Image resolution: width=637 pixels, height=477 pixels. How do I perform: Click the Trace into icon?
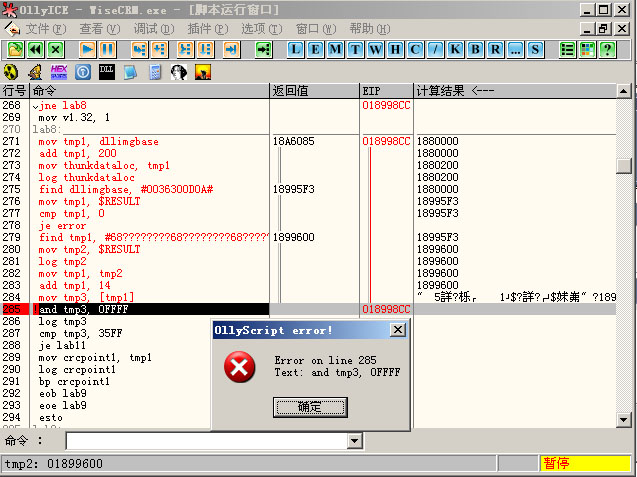click(x=185, y=50)
